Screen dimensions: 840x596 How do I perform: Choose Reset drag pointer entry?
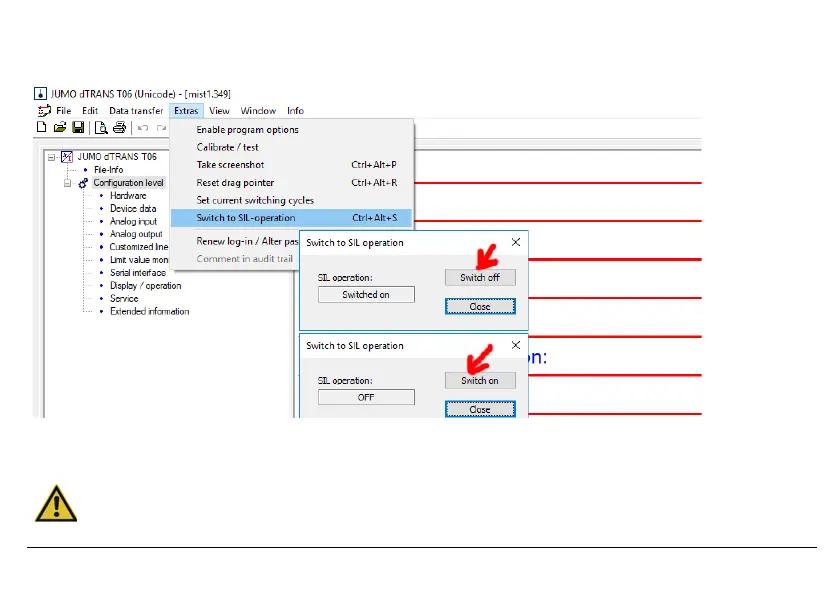click(291, 183)
